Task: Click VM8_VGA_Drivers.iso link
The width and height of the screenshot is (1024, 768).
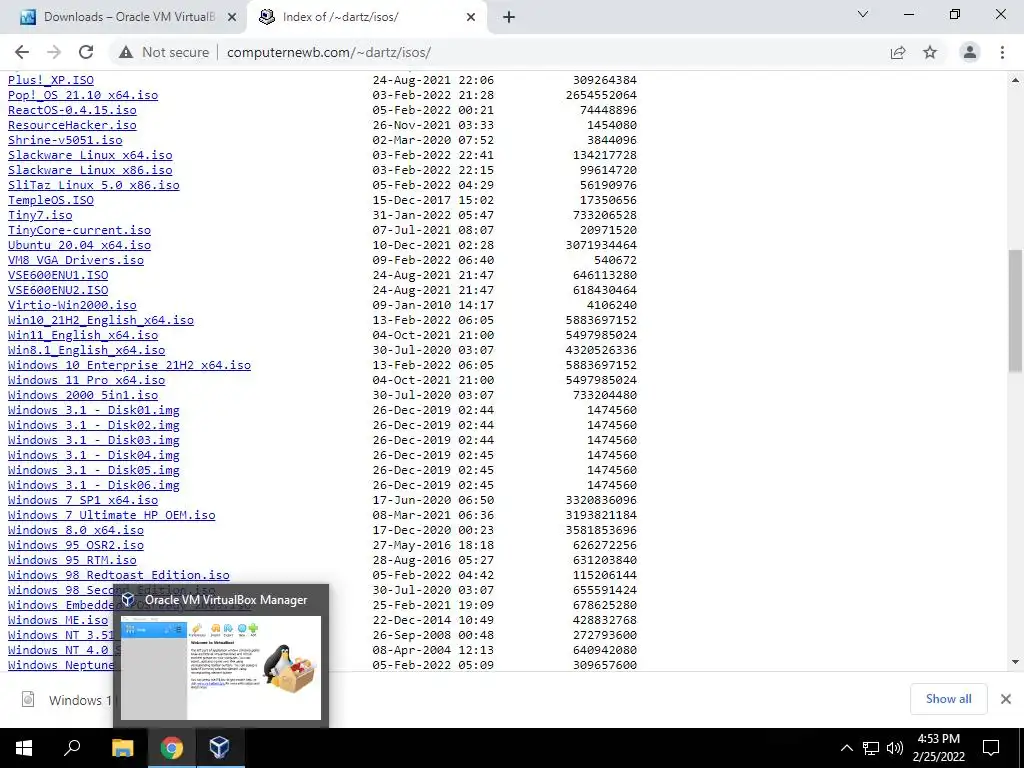Action: point(76,260)
